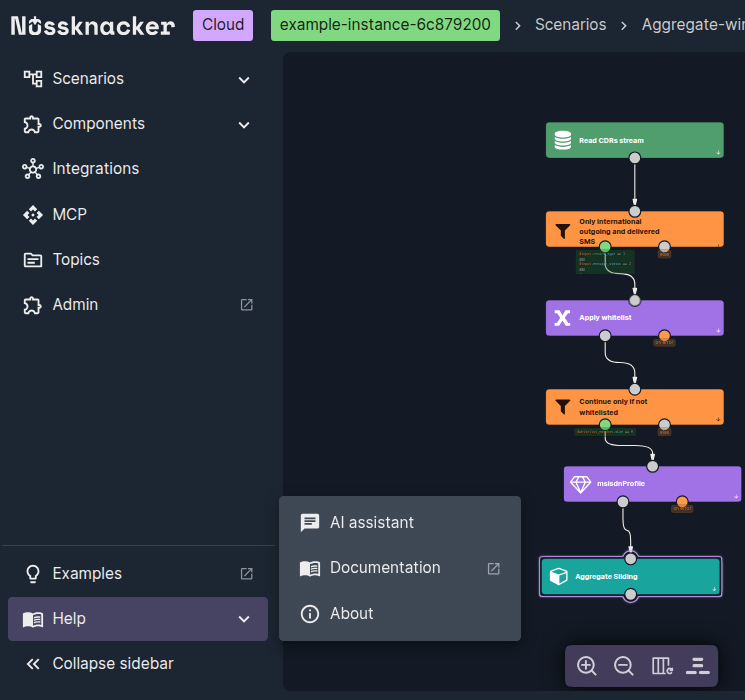Click the Integrations hub icon
The height and width of the screenshot is (700, 745).
click(x=33, y=169)
